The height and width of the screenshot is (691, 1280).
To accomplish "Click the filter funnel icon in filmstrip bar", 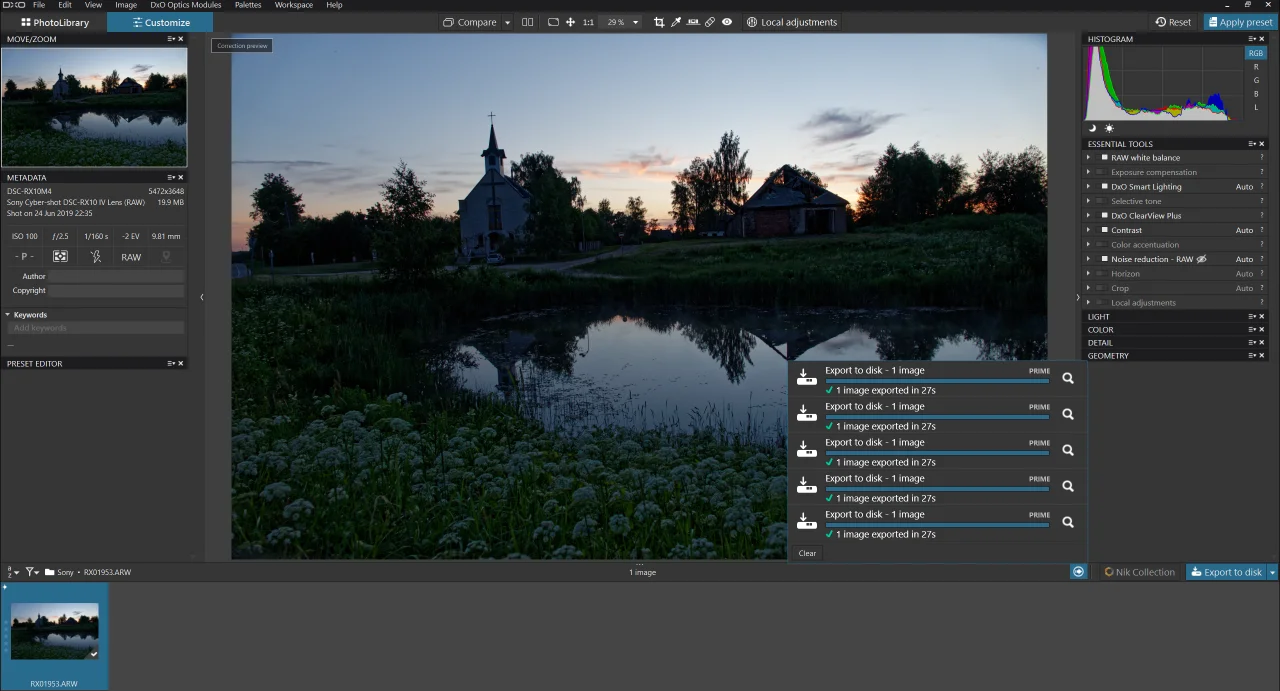I will pos(32,572).
